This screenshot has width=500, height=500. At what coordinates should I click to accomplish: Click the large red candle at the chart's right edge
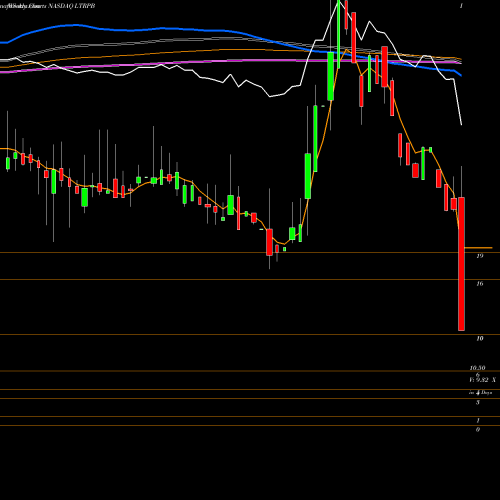click(461, 264)
